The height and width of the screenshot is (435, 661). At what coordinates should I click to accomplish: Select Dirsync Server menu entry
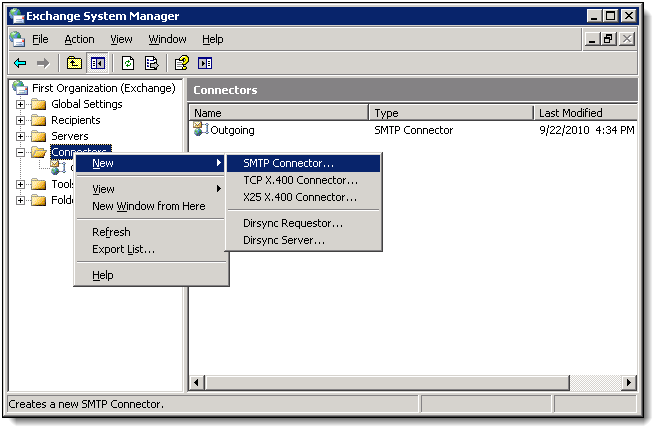point(304,240)
